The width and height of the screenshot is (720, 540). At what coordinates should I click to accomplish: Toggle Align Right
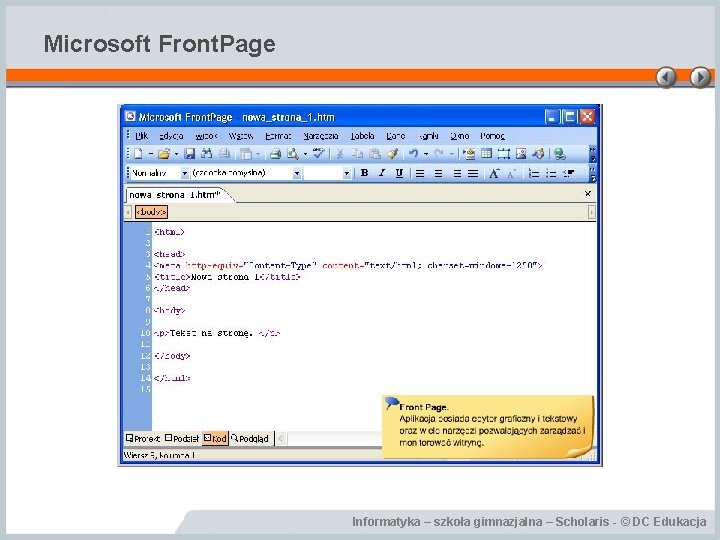[457, 173]
